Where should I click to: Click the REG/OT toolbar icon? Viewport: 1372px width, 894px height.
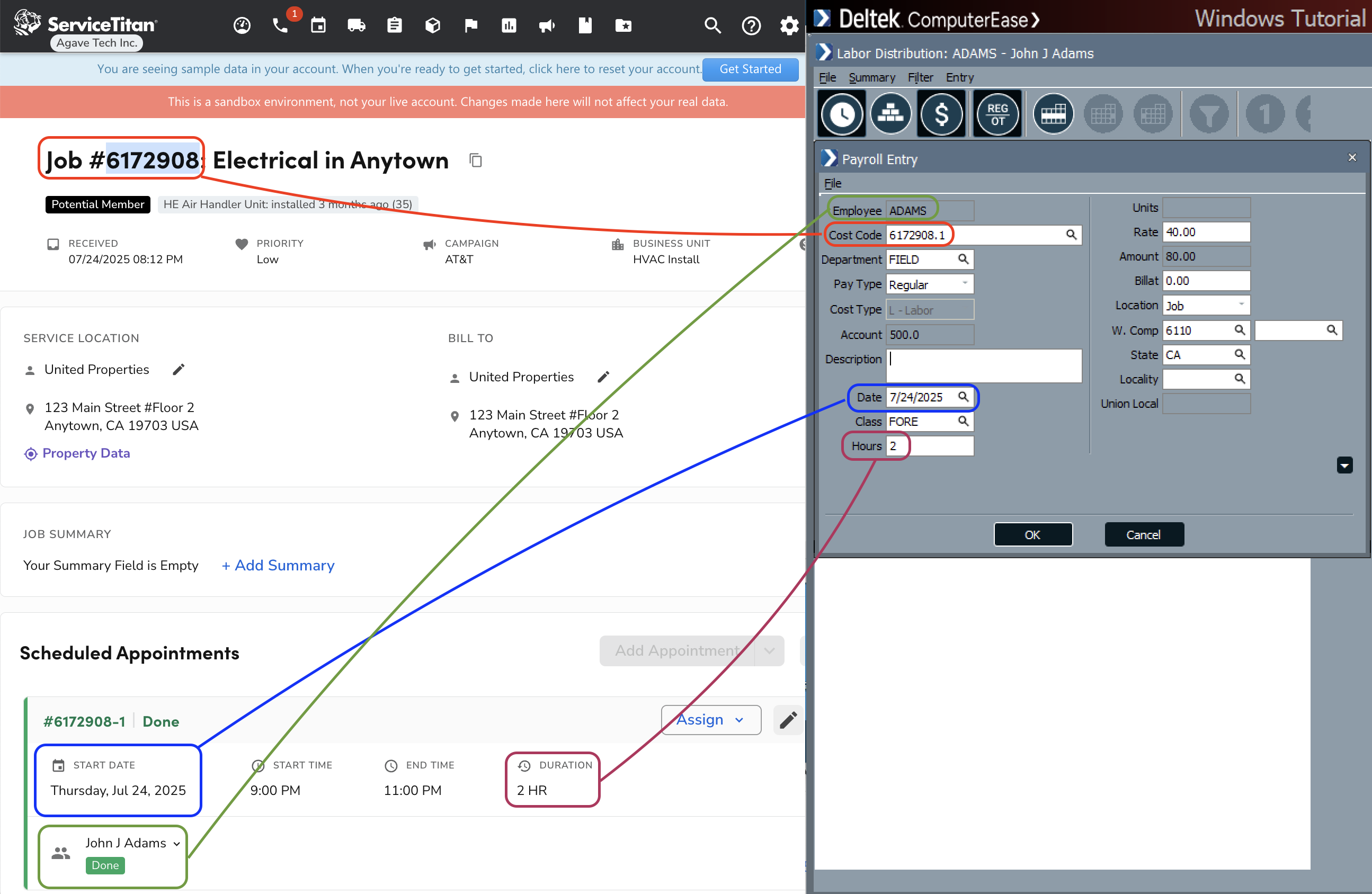pyautogui.click(x=997, y=113)
